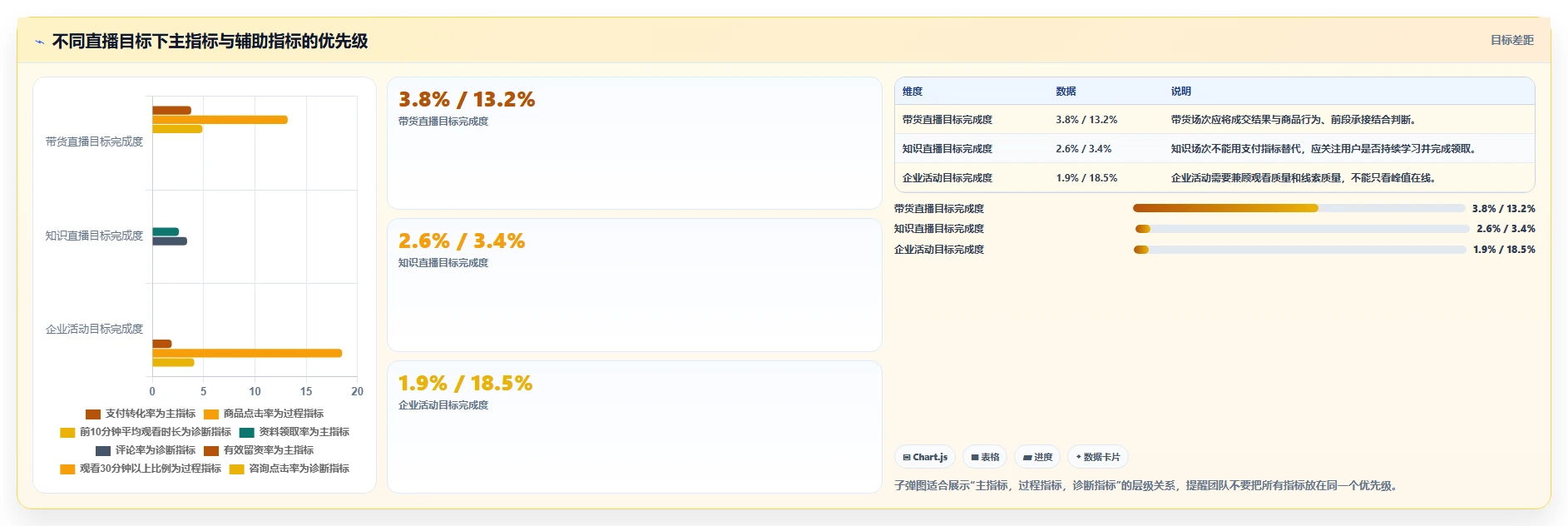Screen dimensions: 1568x526
Task: Click the 企业活动目标完成度 label on the progress row
Action: click(939, 250)
